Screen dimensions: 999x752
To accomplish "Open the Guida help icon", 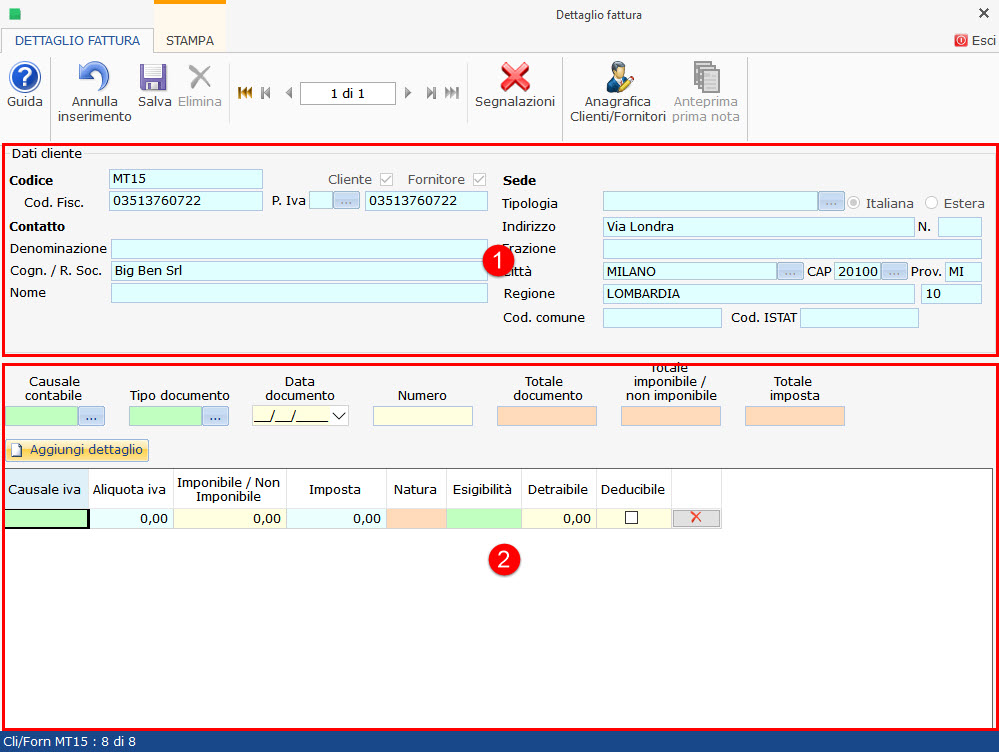I will (x=25, y=78).
